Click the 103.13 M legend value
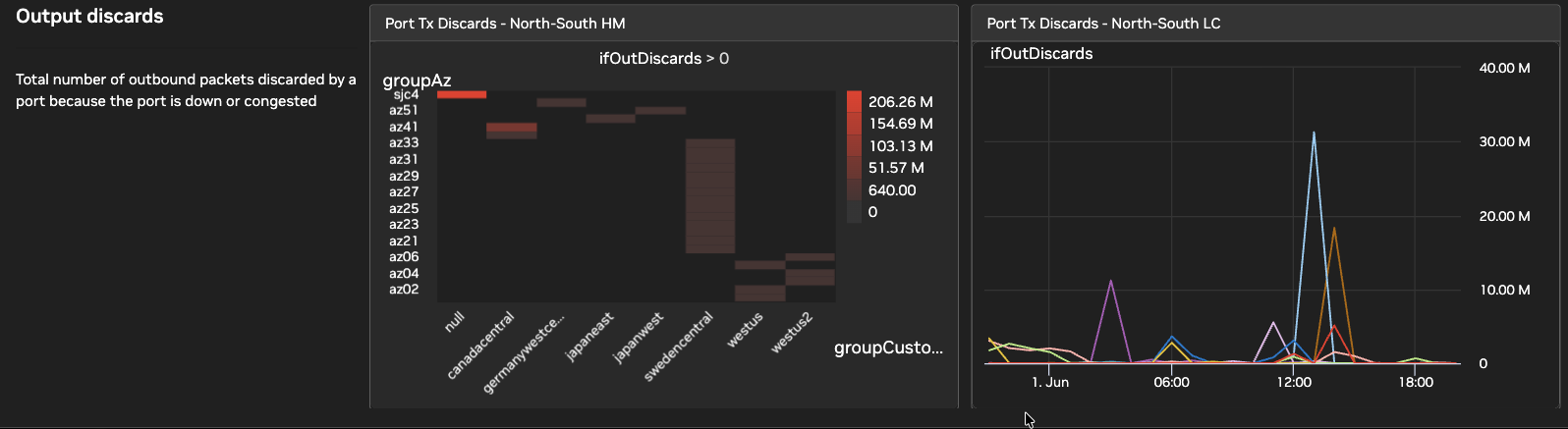Viewport: 1568px width, 429px height. coord(901,146)
